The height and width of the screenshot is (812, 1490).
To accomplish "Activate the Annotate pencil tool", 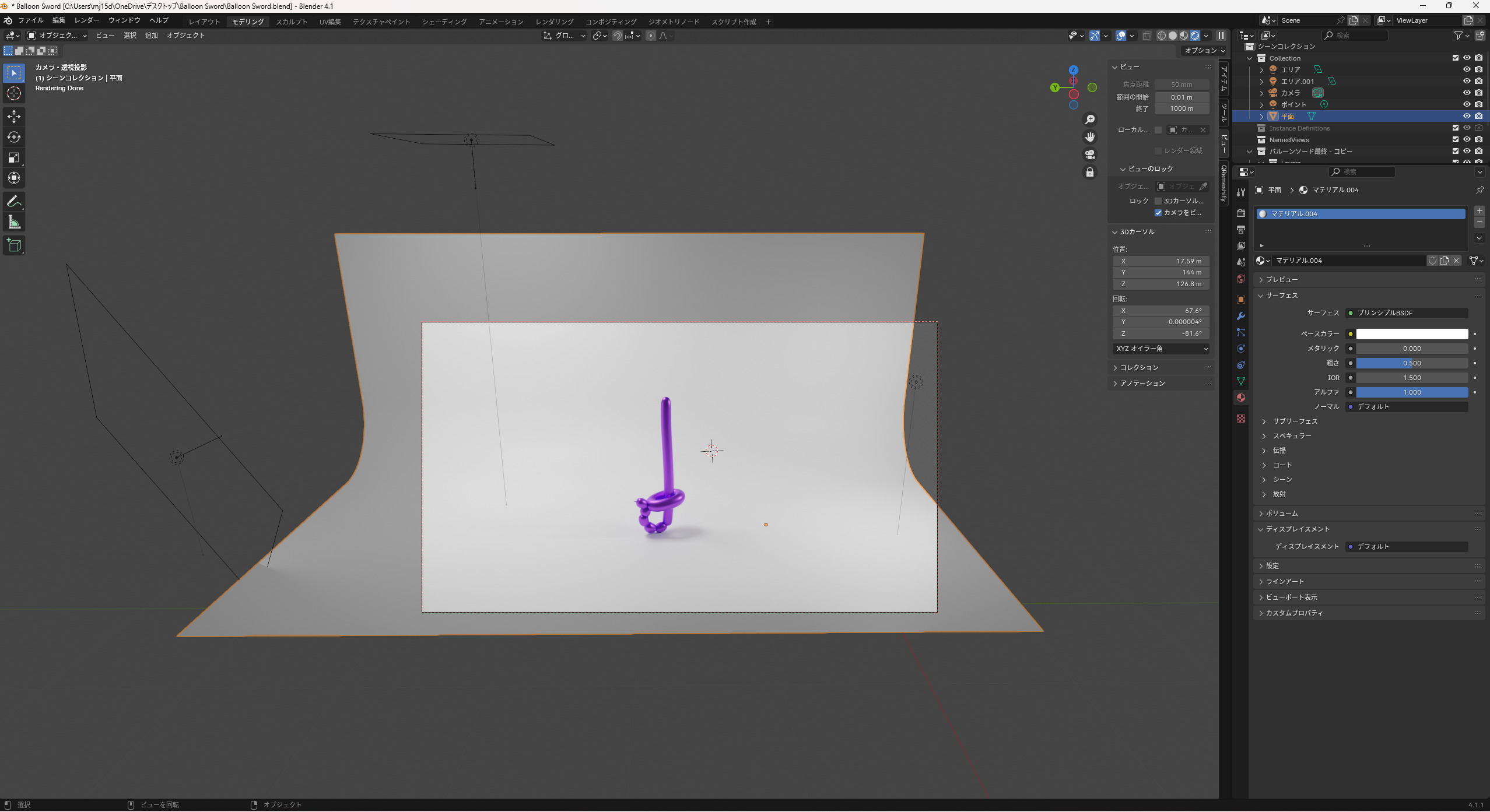I will pyautogui.click(x=14, y=202).
